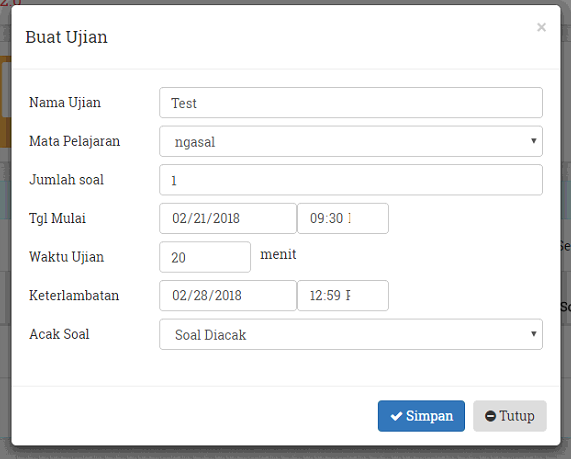Click the Mata Pelajaran label

pos(74,141)
